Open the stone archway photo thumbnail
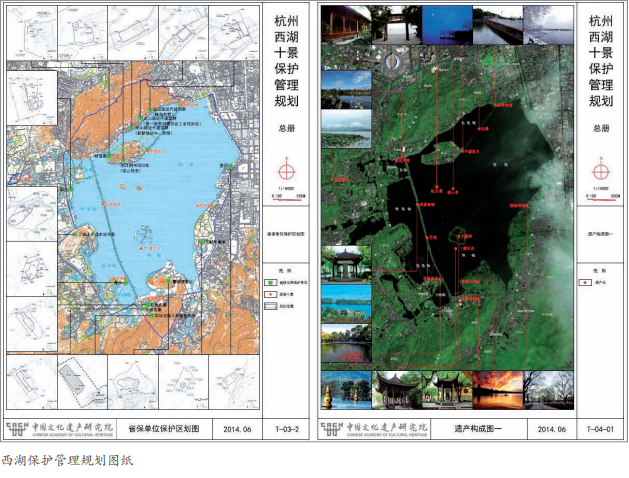The width and height of the screenshot is (629, 478). (397, 25)
